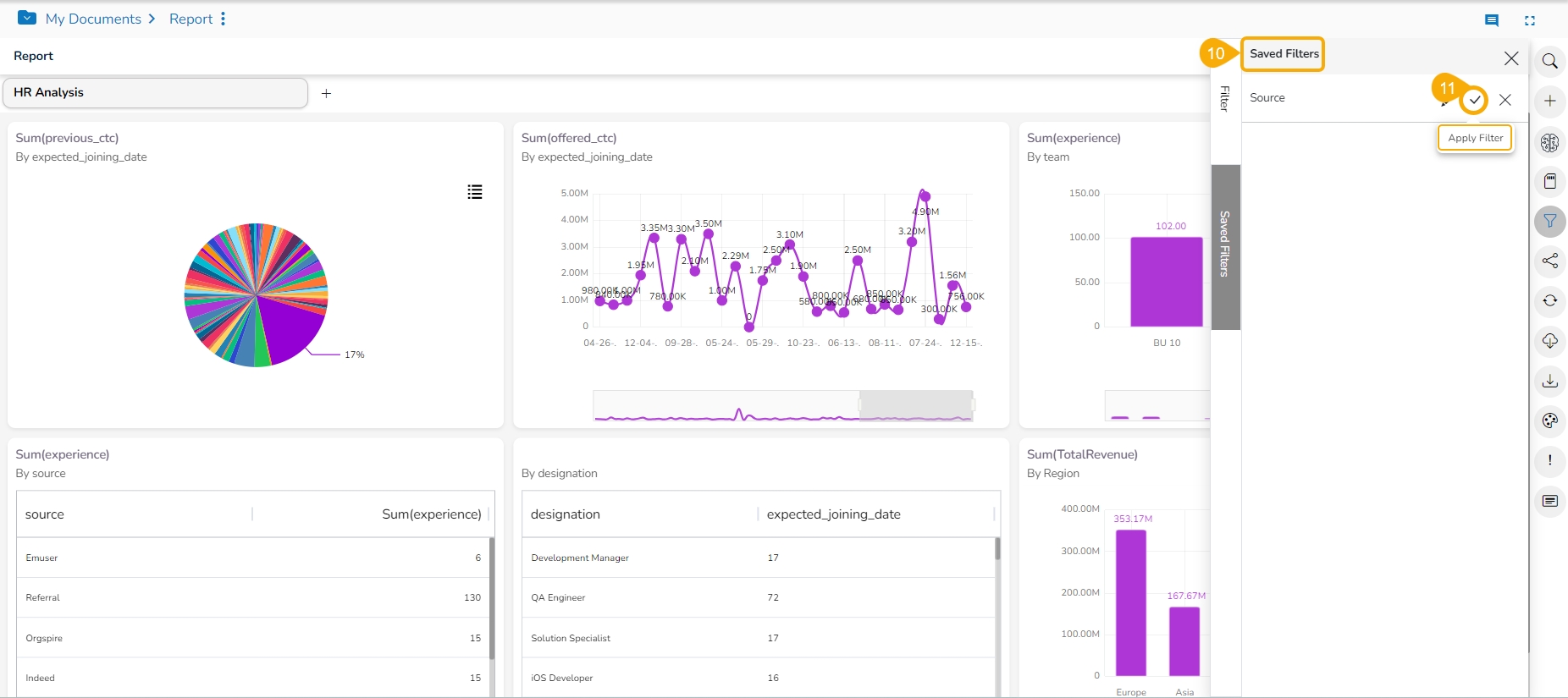Click the refresh sync icon
The height and width of the screenshot is (698, 1568).
coord(1549,300)
